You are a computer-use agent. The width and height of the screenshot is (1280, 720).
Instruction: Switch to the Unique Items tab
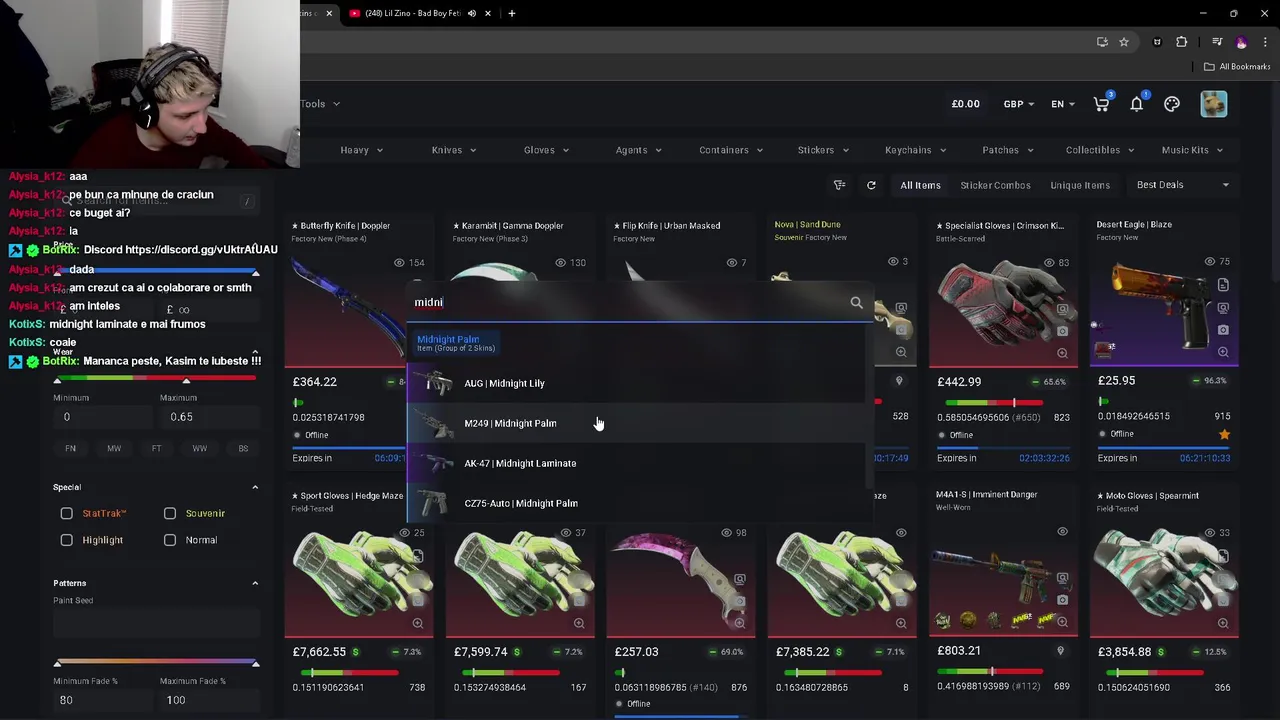tap(1080, 185)
